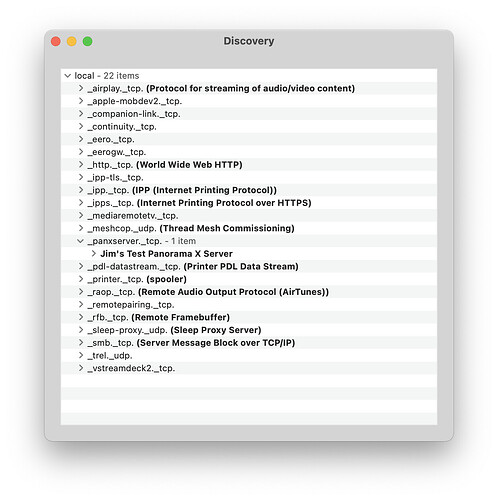Expand the _http._tcp. World Wide Web entry
This screenshot has height=500, width=497.
click(x=81, y=165)
